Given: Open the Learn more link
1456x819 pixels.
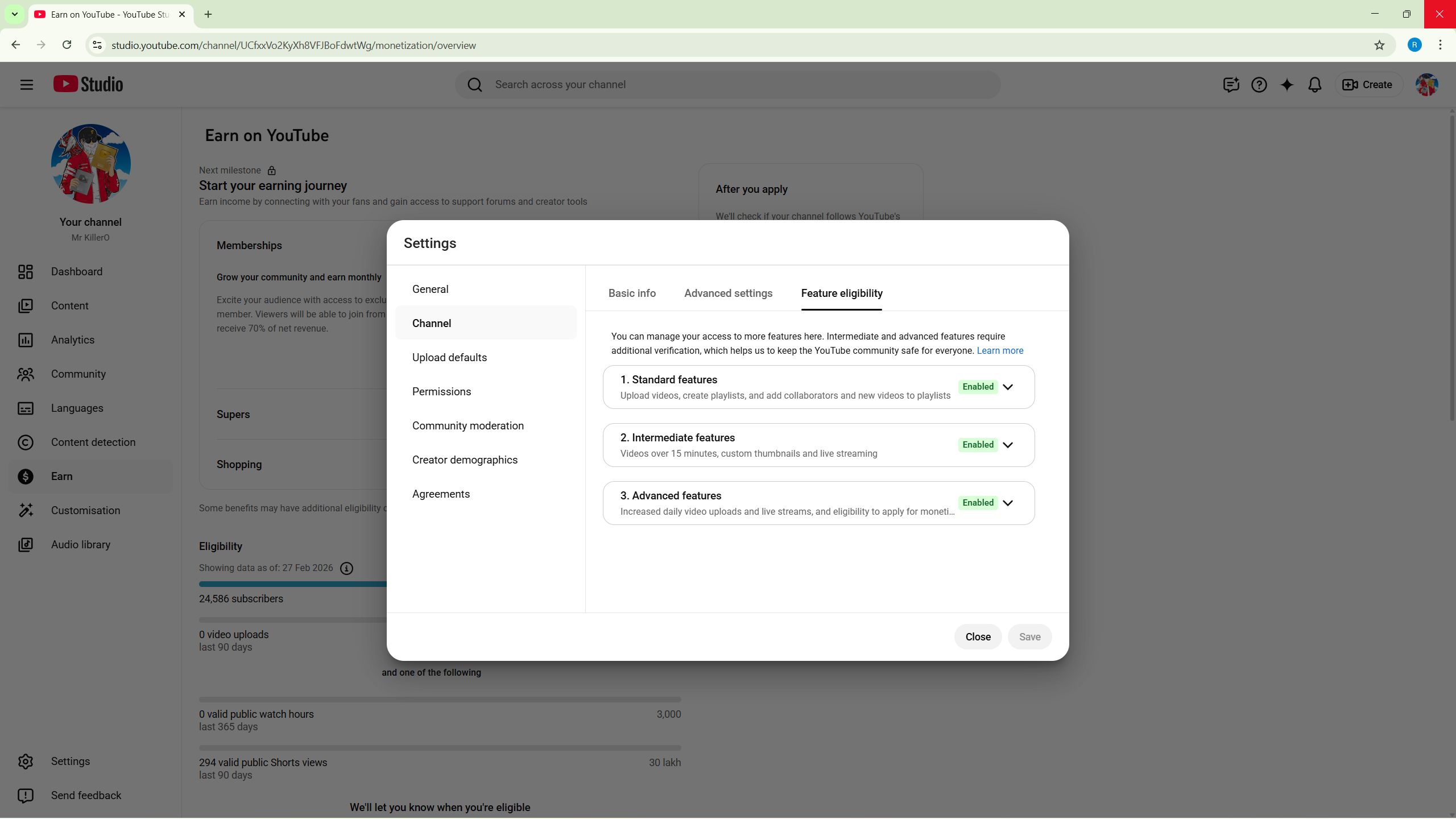Looking at the screenshot, I should (x=1000, y=351).
